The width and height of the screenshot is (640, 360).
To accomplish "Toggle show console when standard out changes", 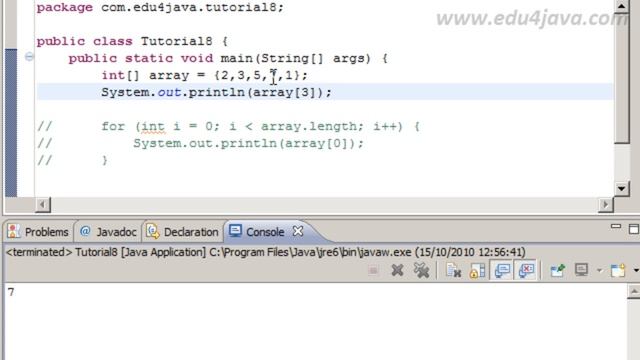I will click(x=502, y=270).
